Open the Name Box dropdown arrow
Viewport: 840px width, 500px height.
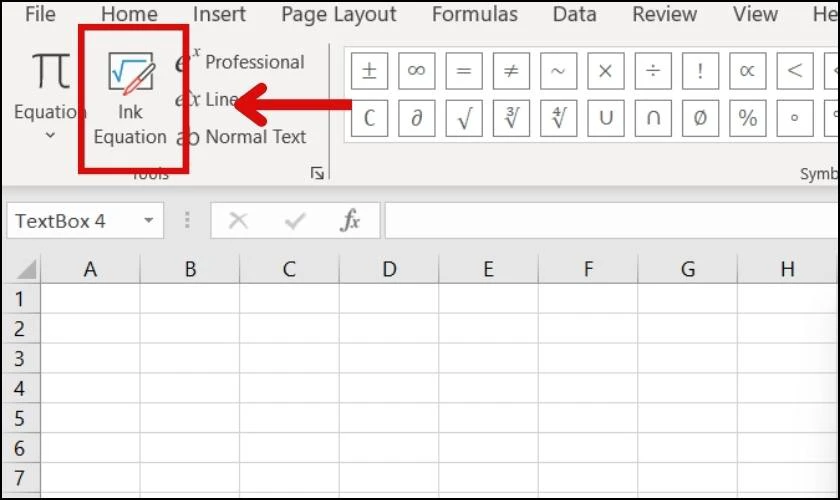[x=149, y=220]
